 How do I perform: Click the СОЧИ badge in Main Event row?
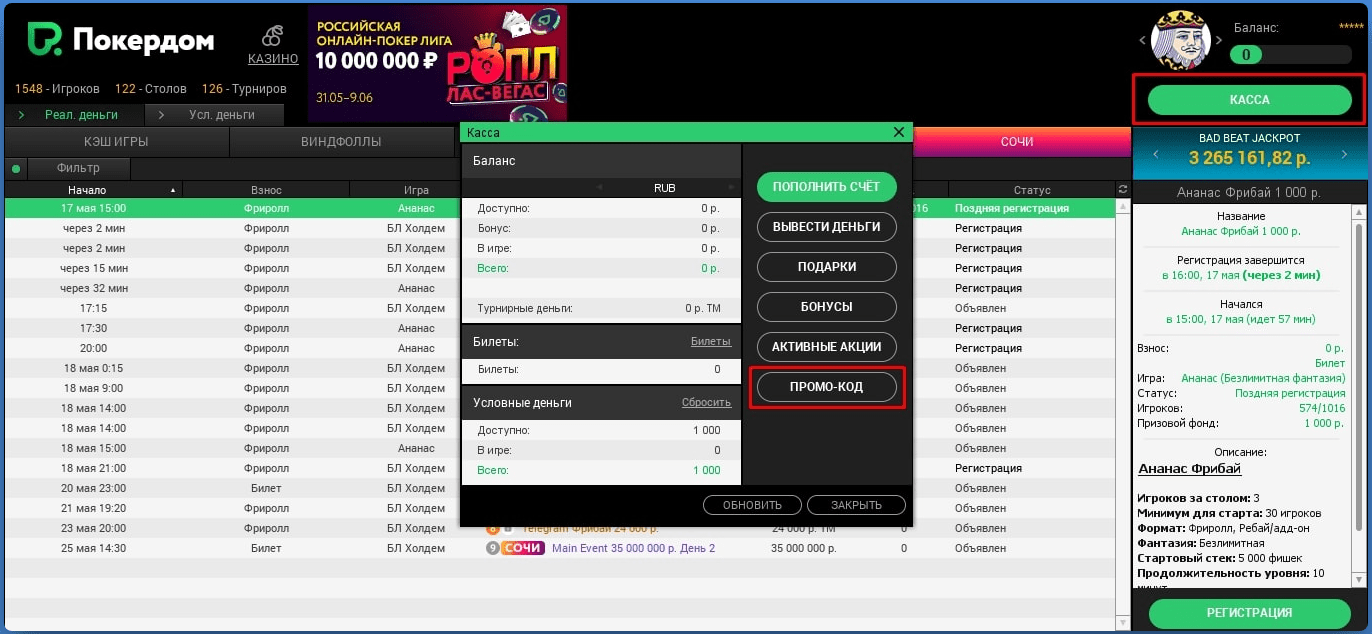tap(523, 548)
